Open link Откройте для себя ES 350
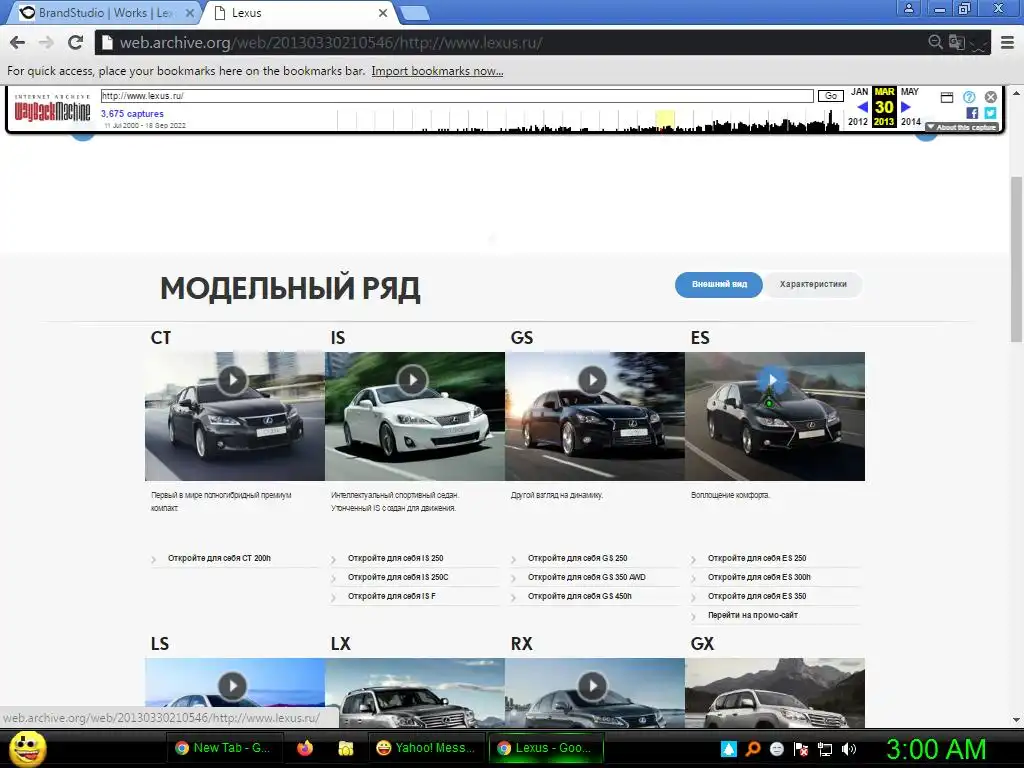1024x768 pixels. 757,596
